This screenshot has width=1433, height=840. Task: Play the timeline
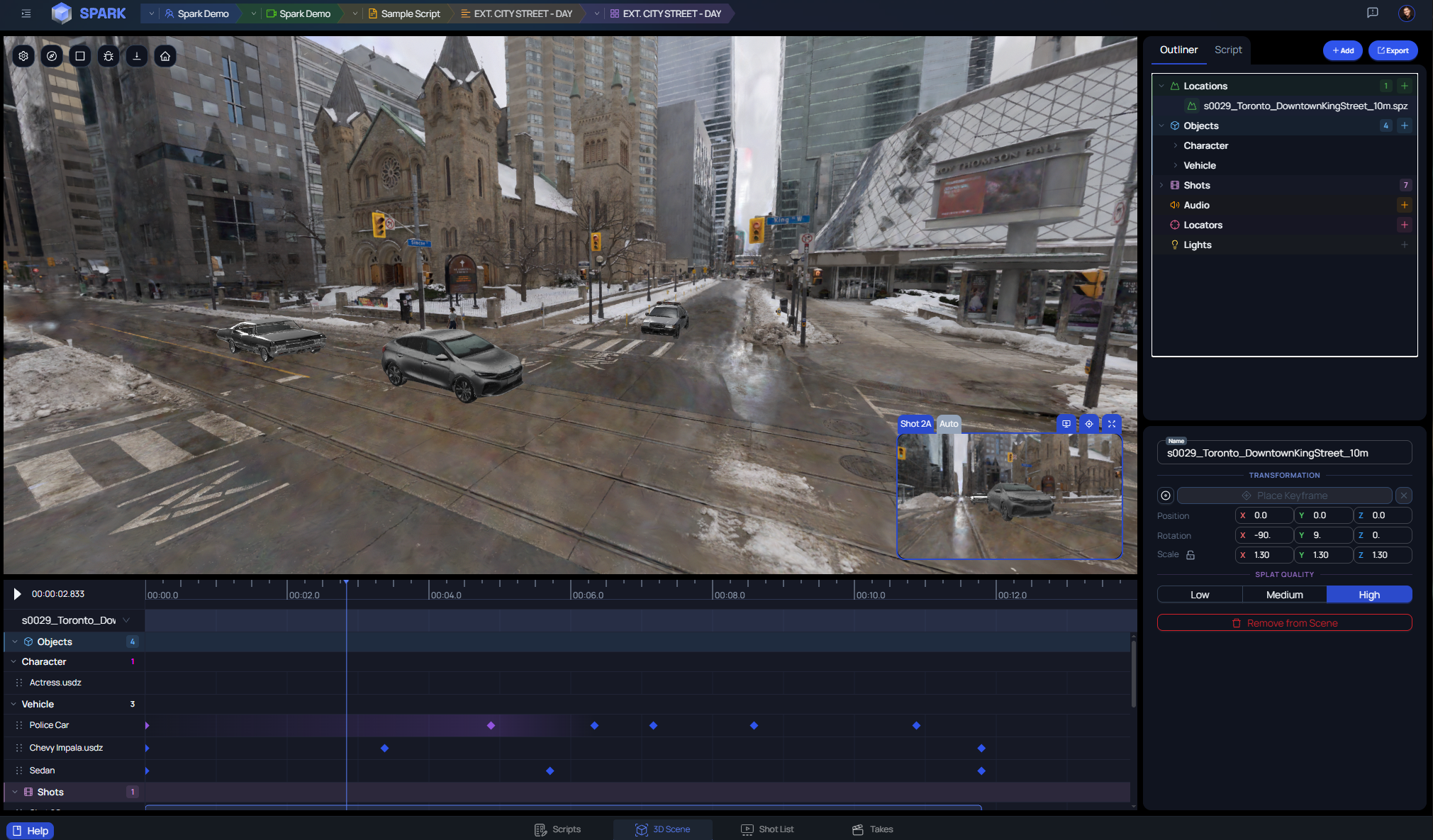point(17,594)
